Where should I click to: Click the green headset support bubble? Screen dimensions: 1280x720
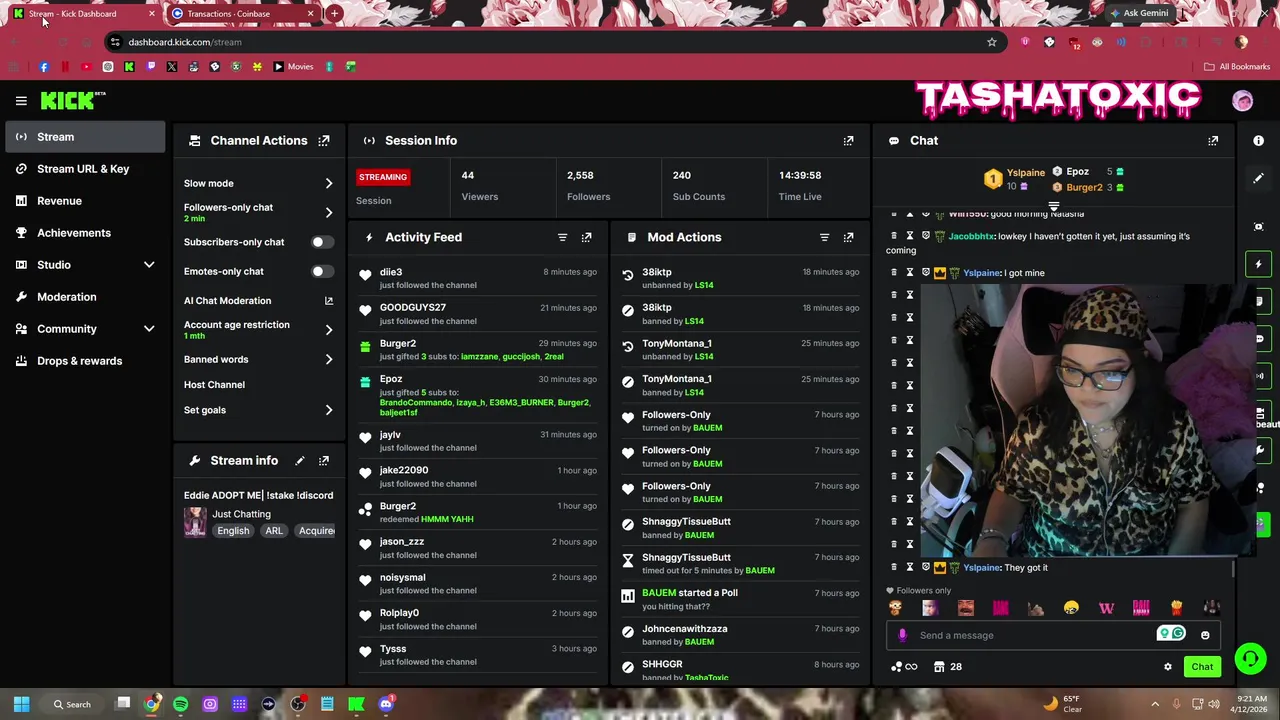pos(1250,658)
